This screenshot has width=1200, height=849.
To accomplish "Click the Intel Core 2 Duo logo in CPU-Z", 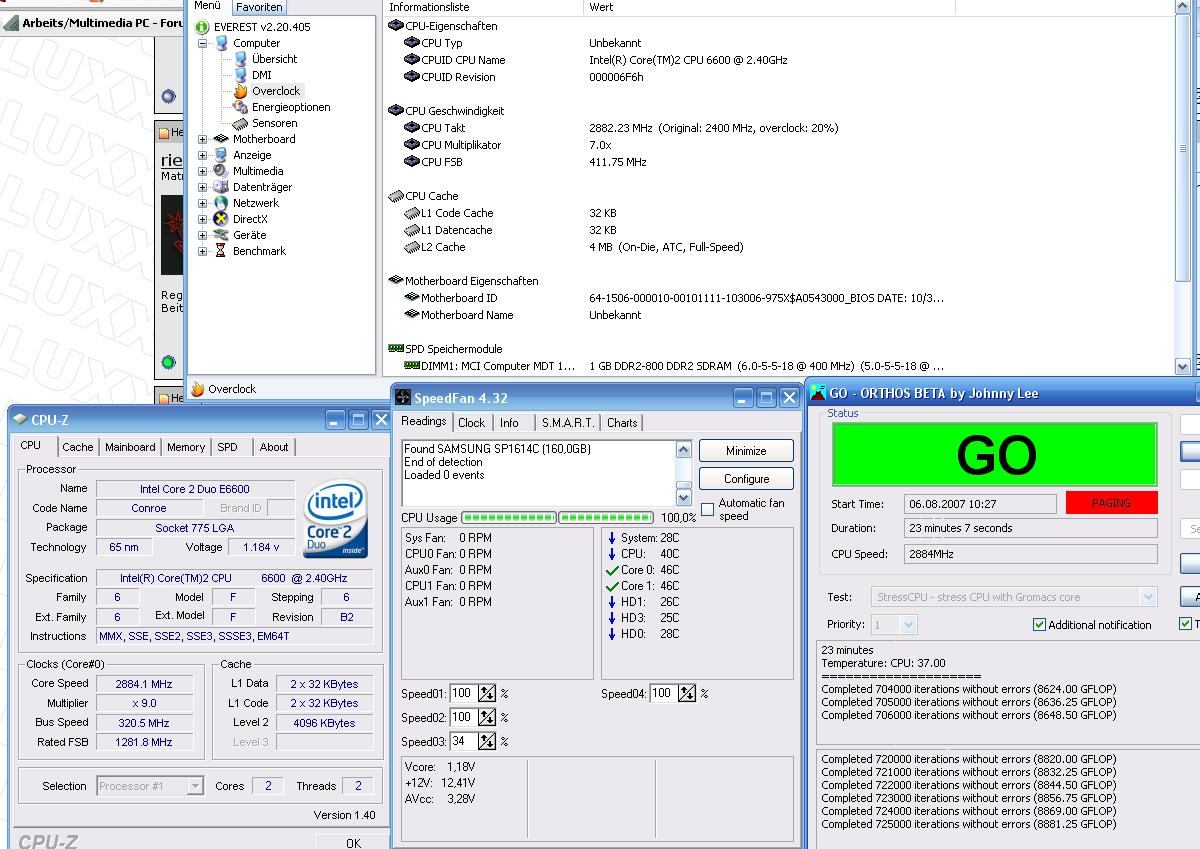I will click(336, 520).
